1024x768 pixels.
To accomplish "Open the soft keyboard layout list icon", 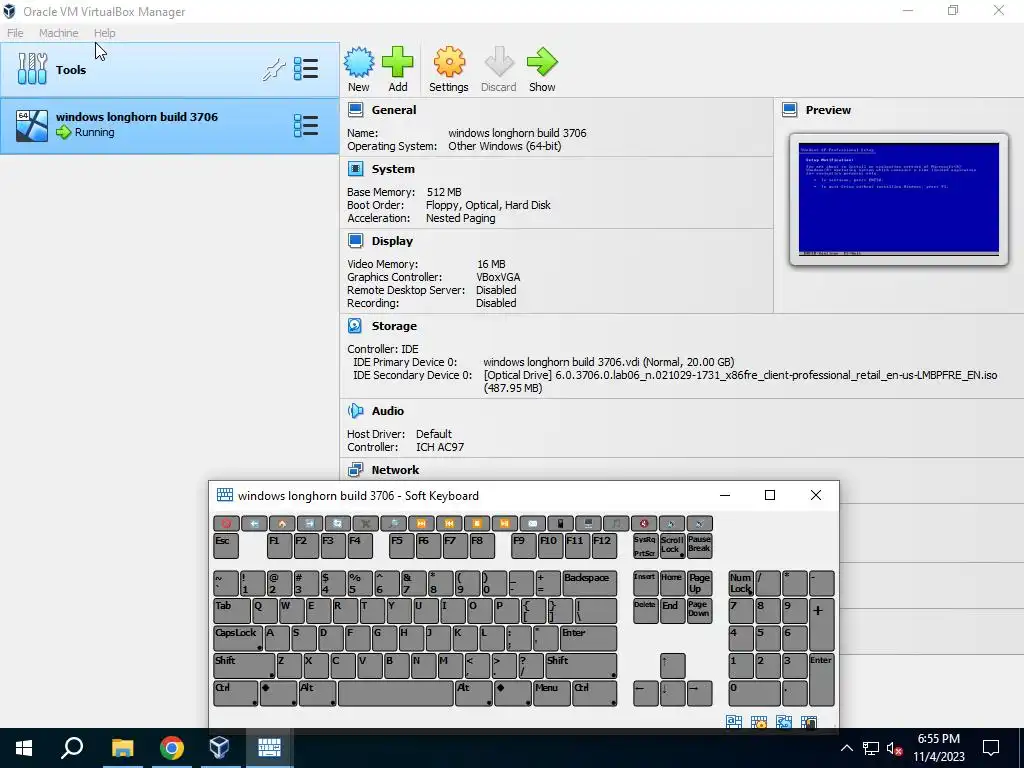I will (x=734, y=722).
